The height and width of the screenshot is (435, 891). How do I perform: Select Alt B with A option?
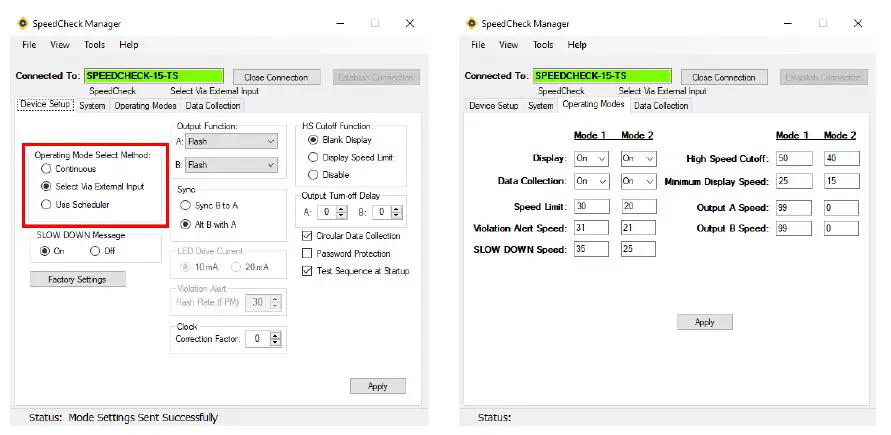[185, 224]
